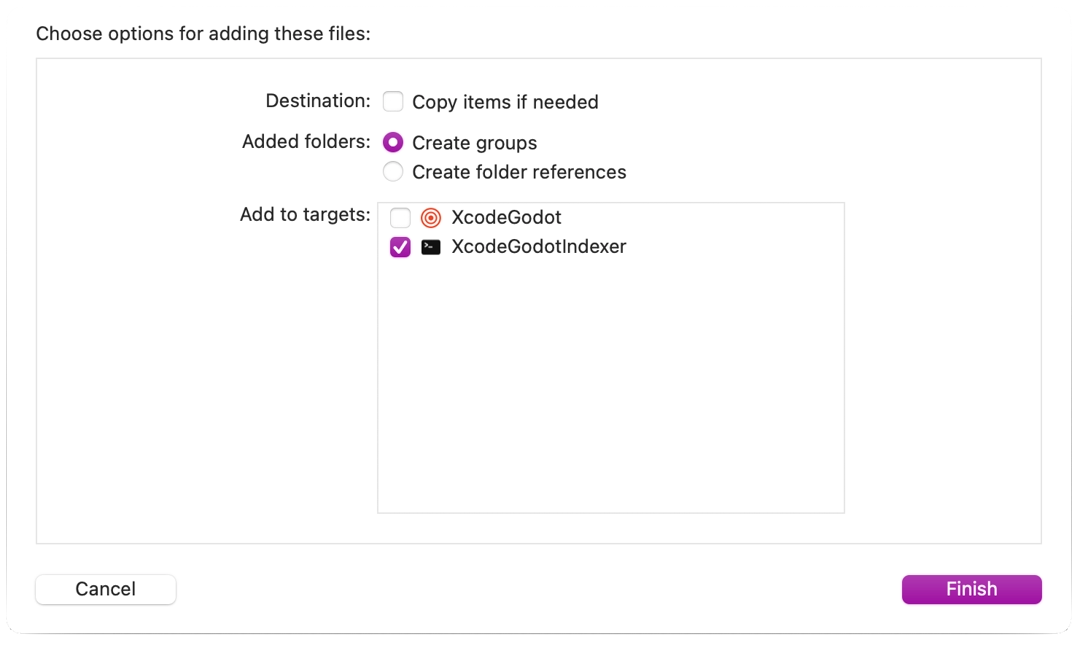Click the Cancel button
1080x645 pixels.
pyautogui.click(x=105, y=589)
